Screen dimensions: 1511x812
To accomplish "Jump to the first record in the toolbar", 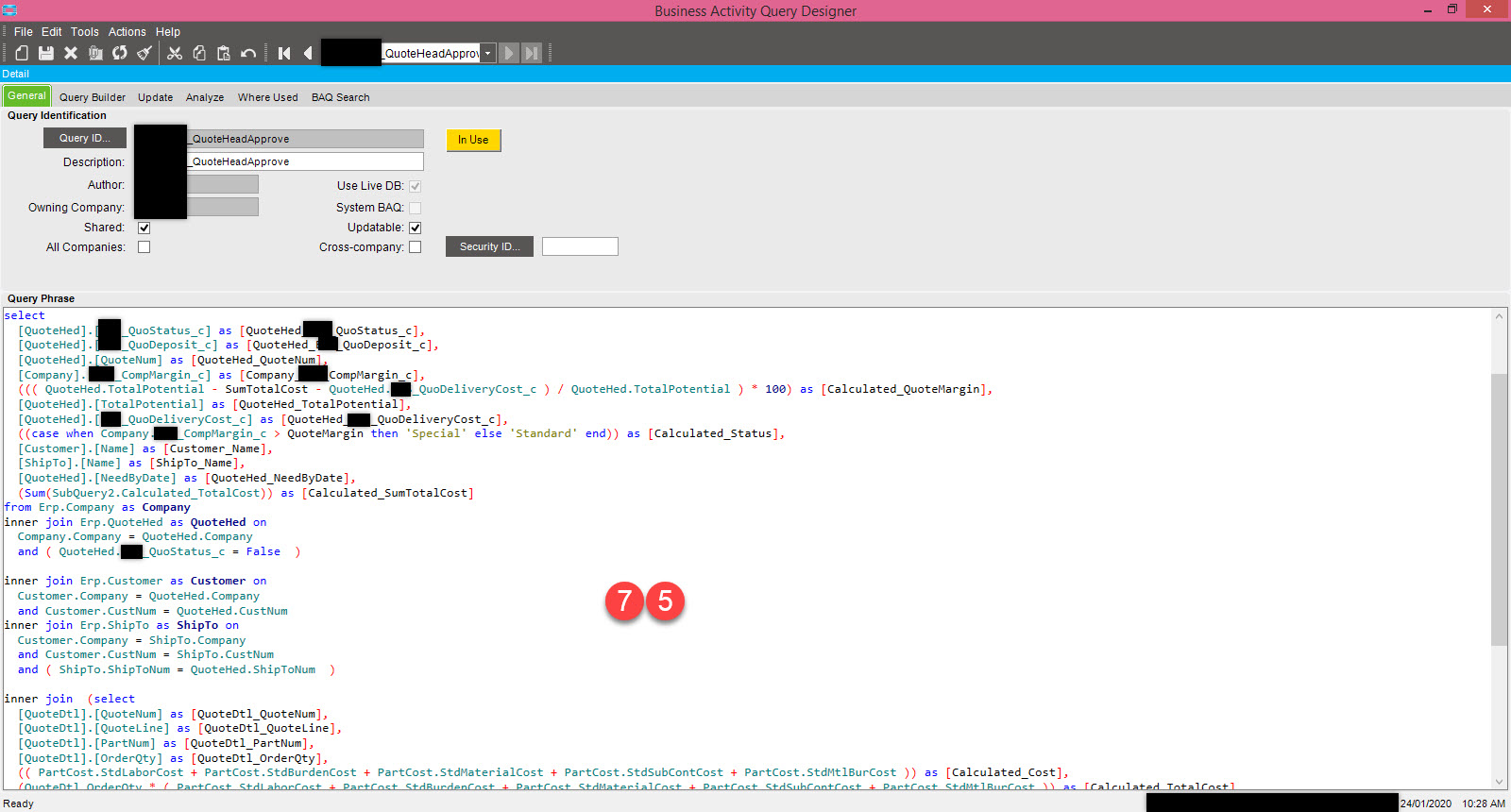I will tap(284, 53).
